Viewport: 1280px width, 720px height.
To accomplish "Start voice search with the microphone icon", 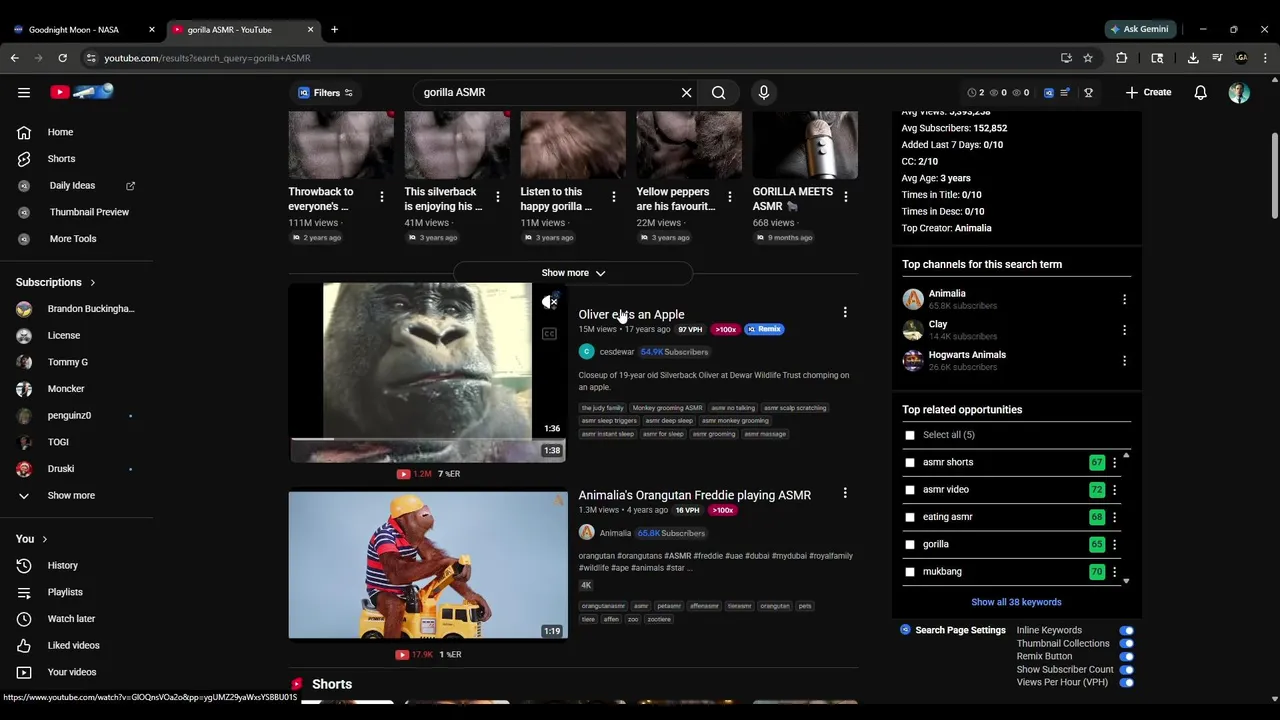I will click(x=764, y=92).
